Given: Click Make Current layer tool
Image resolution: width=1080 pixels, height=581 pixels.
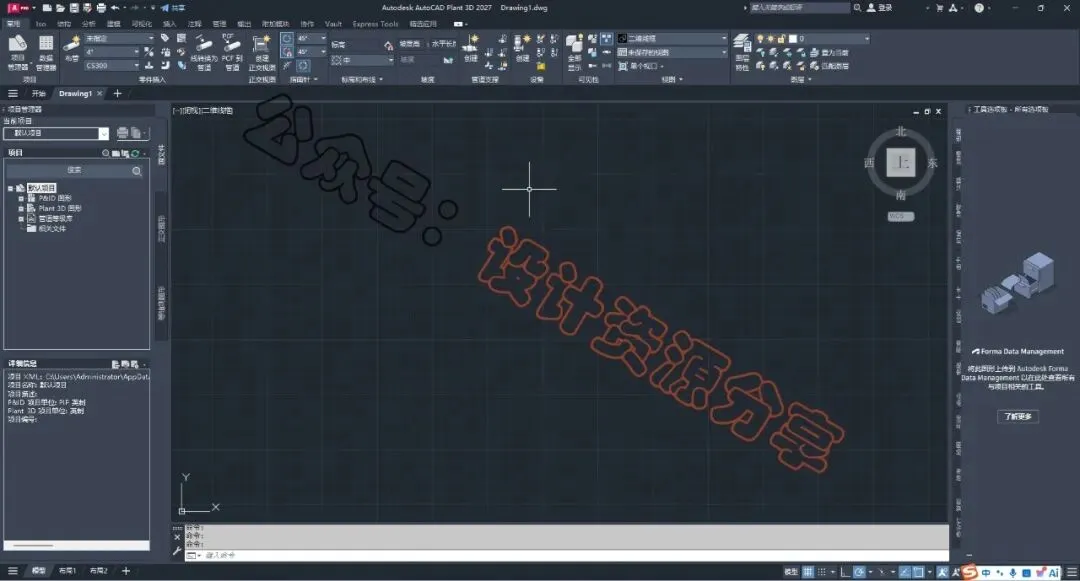Looking at the screenshot, I should click(829, 52).
